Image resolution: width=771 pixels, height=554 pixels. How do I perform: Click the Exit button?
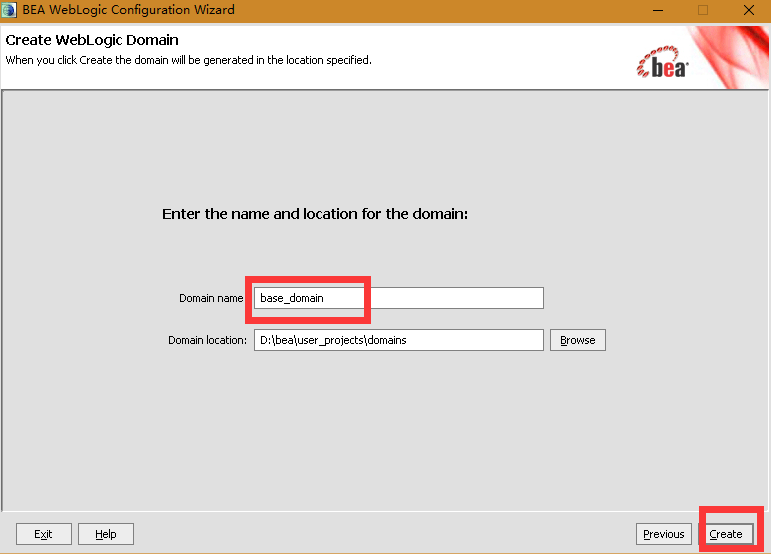tap(43, 534)
